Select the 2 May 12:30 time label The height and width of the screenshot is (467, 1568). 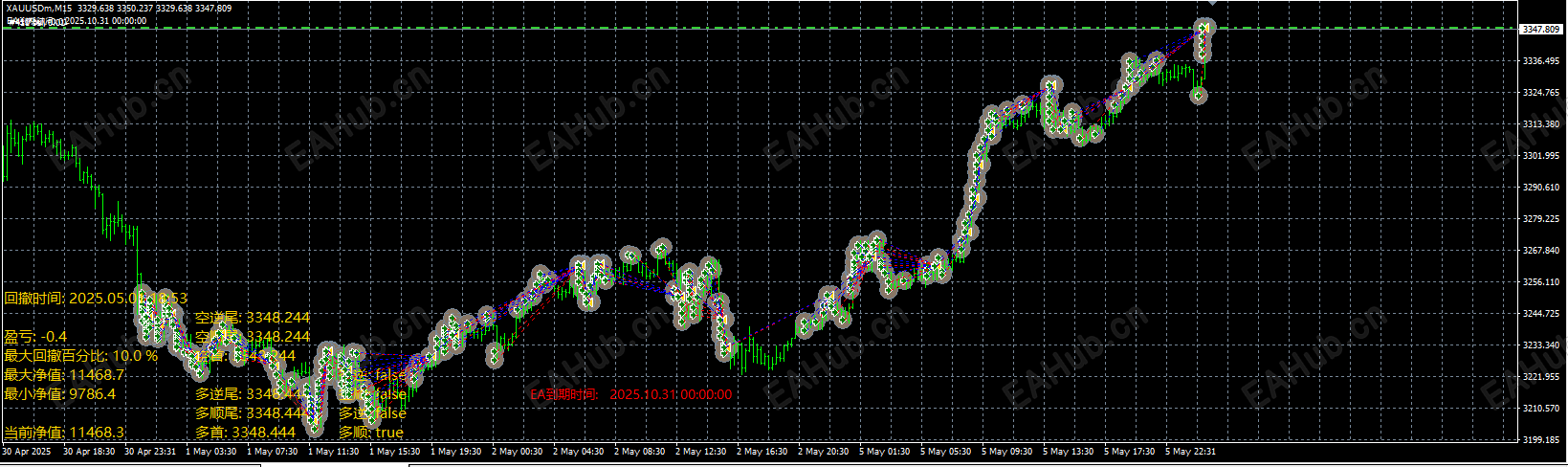tap(701, 452)
